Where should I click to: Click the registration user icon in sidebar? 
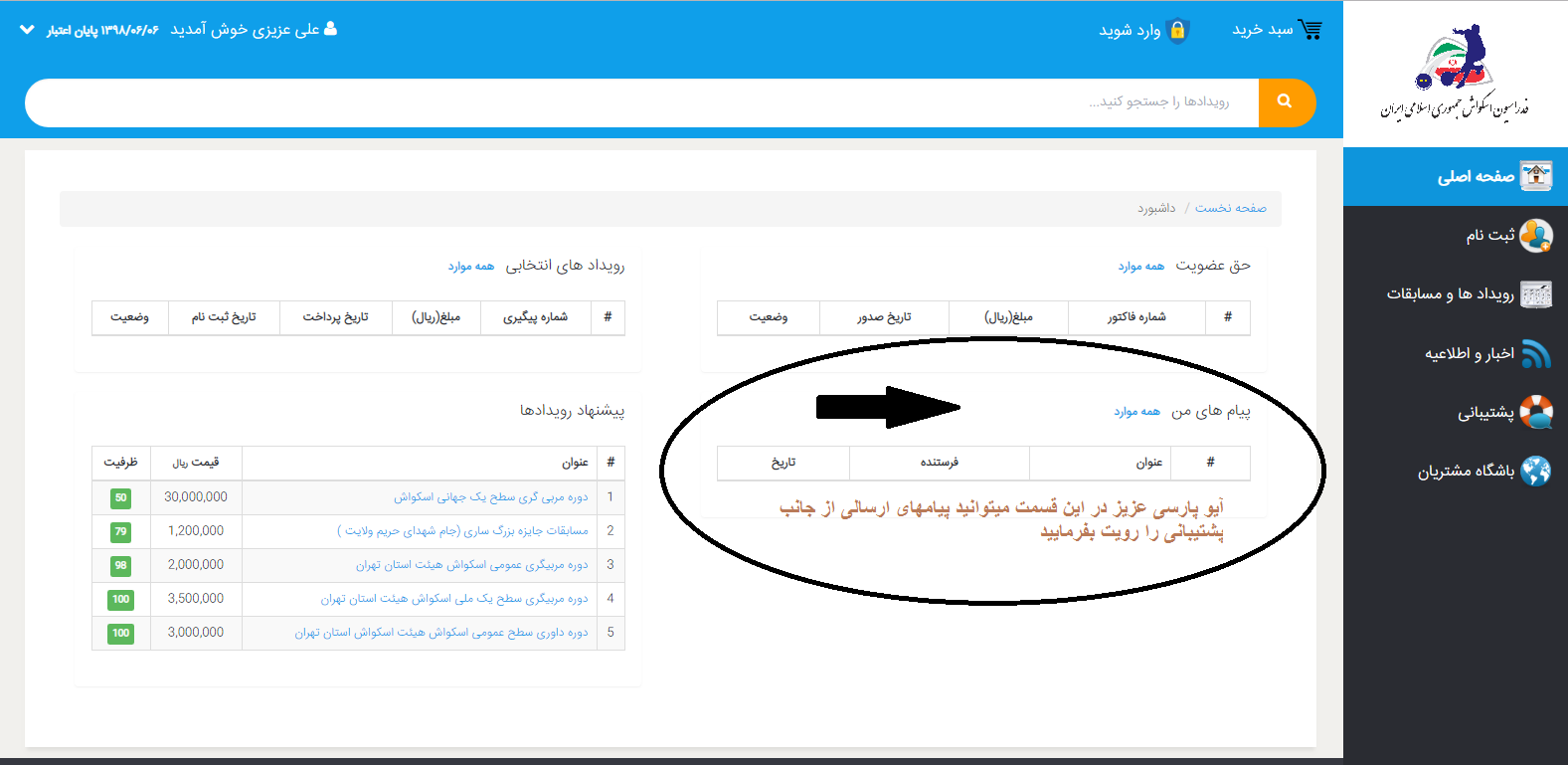point(1536,236)
